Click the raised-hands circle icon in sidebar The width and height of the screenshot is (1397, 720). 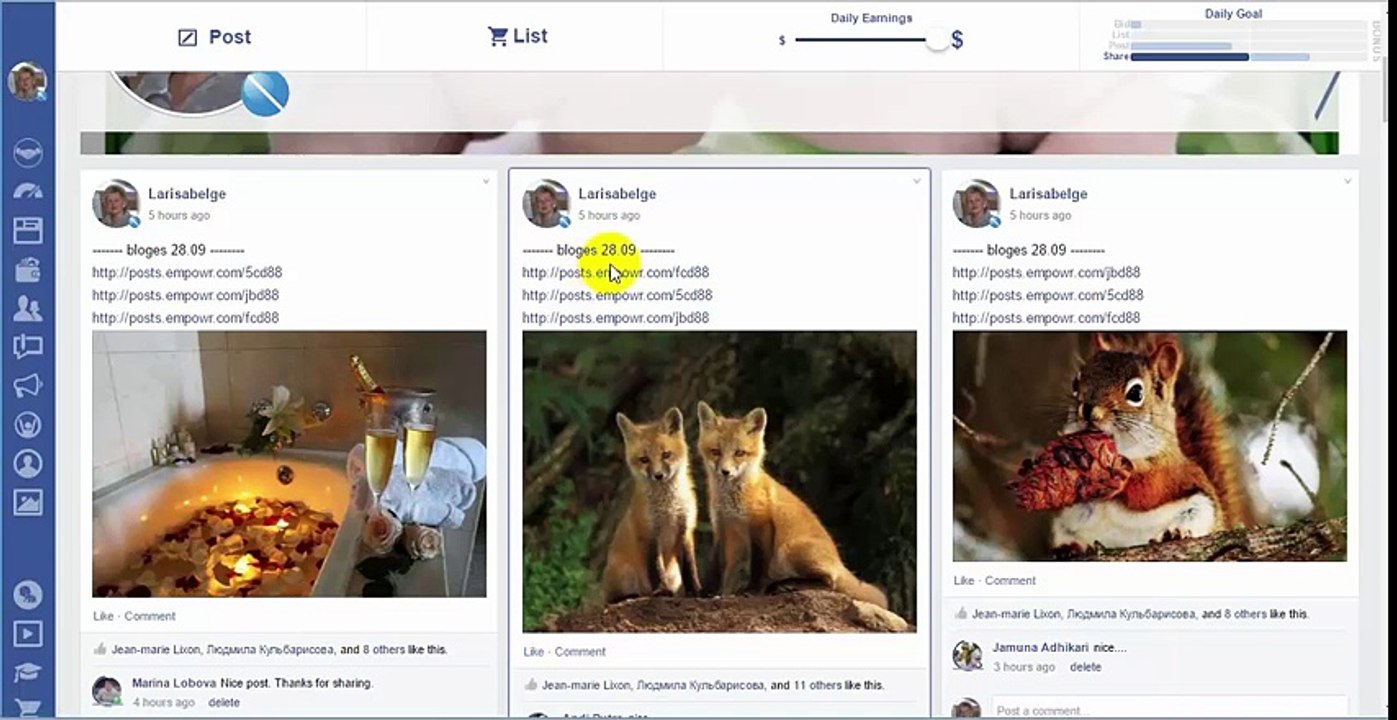pyautogui.click(x=27, y=425)
